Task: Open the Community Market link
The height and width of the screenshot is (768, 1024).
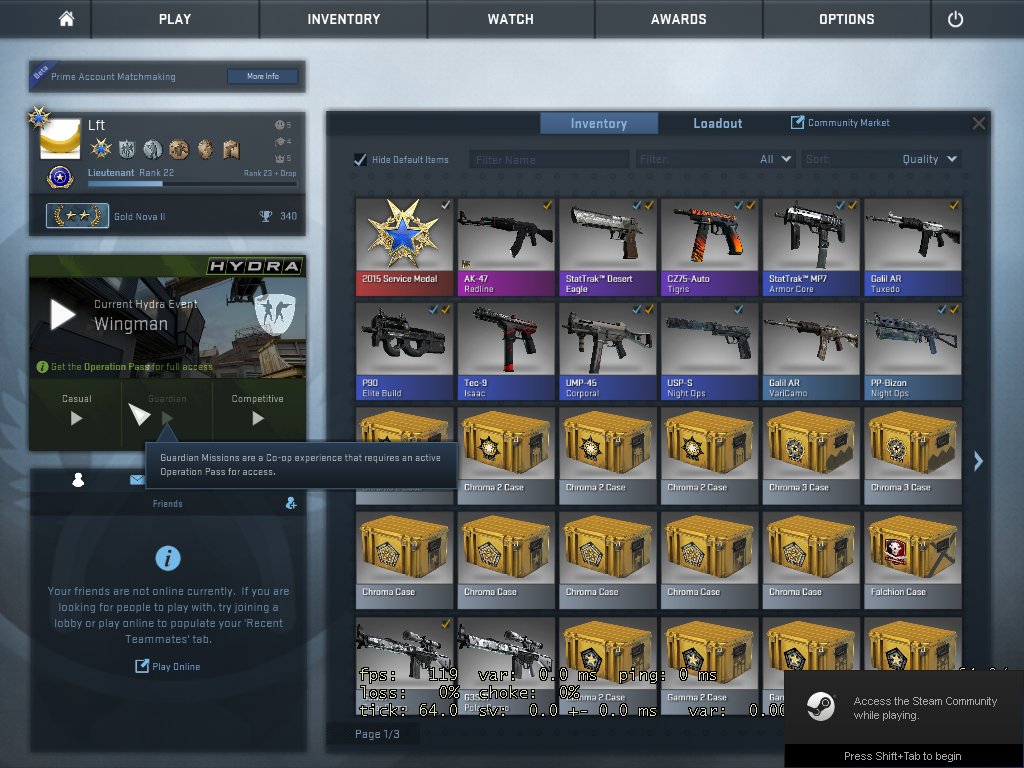Action: click(x=840, y=123)
